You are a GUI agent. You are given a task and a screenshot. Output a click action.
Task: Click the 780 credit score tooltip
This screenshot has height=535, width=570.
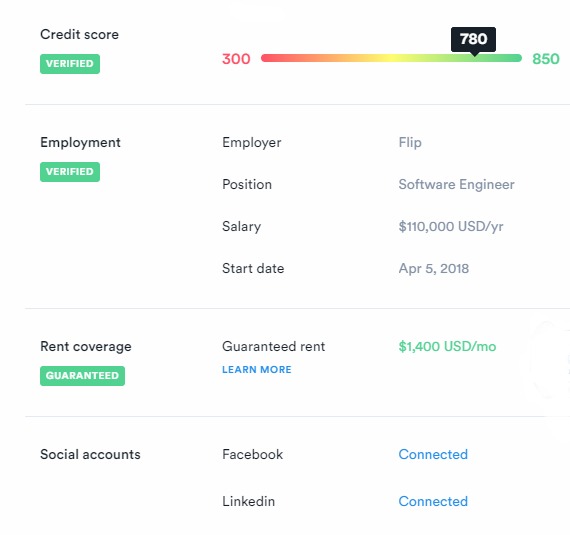click(473, 39)
